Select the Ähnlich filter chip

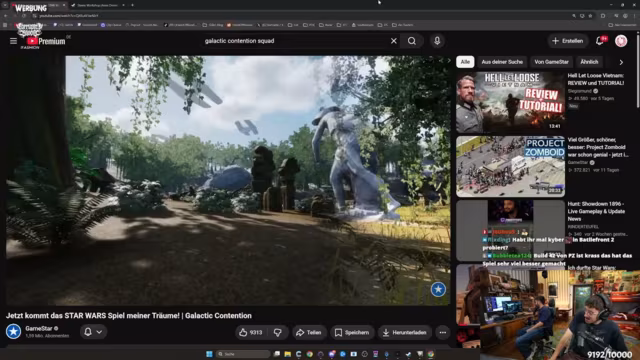click(x=589, y=62)
